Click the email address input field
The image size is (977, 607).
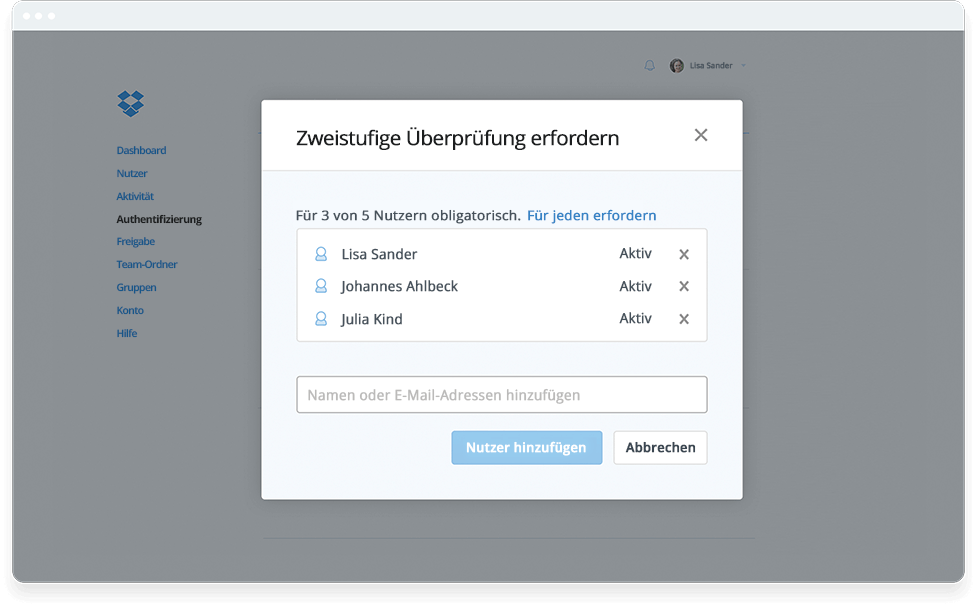pyautogui.click(x=501, y=395)
